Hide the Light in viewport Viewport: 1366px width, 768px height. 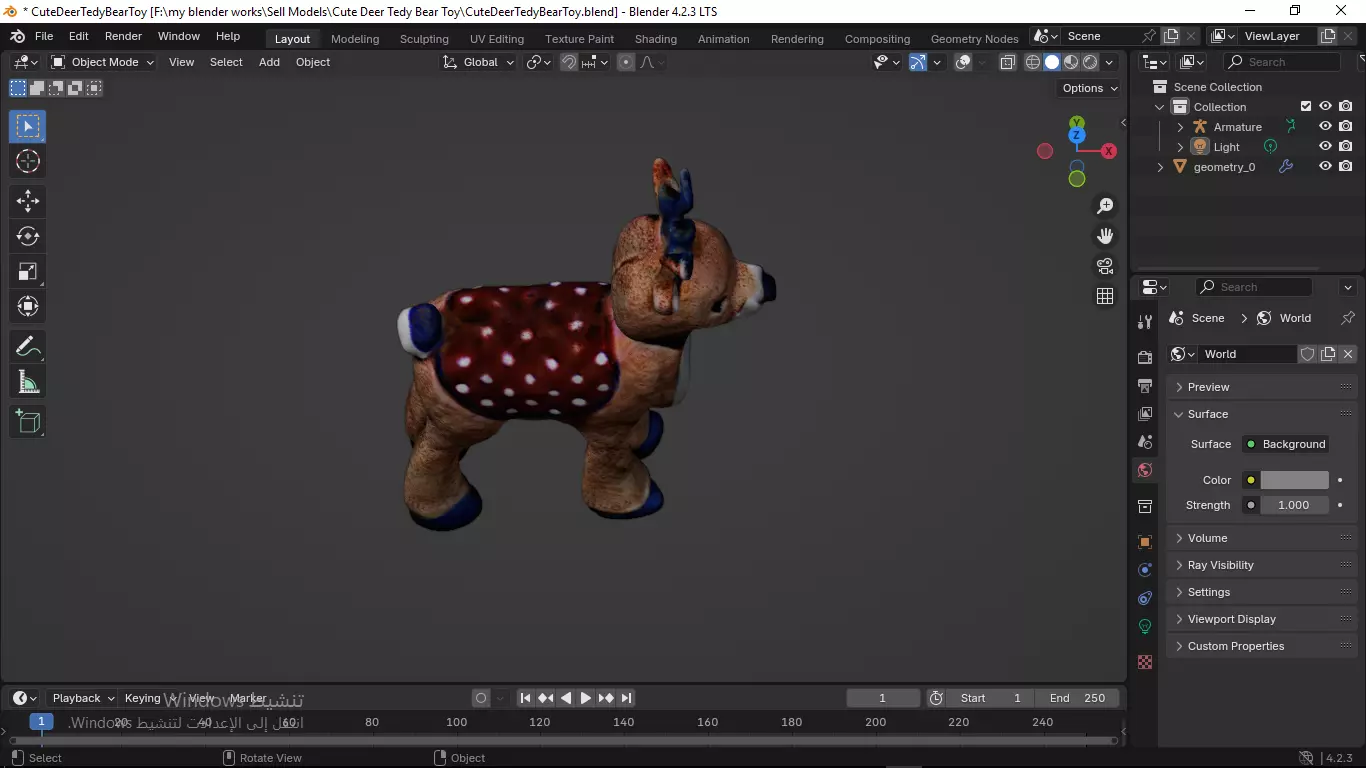pyautogui.click(x=1325, y=147)
